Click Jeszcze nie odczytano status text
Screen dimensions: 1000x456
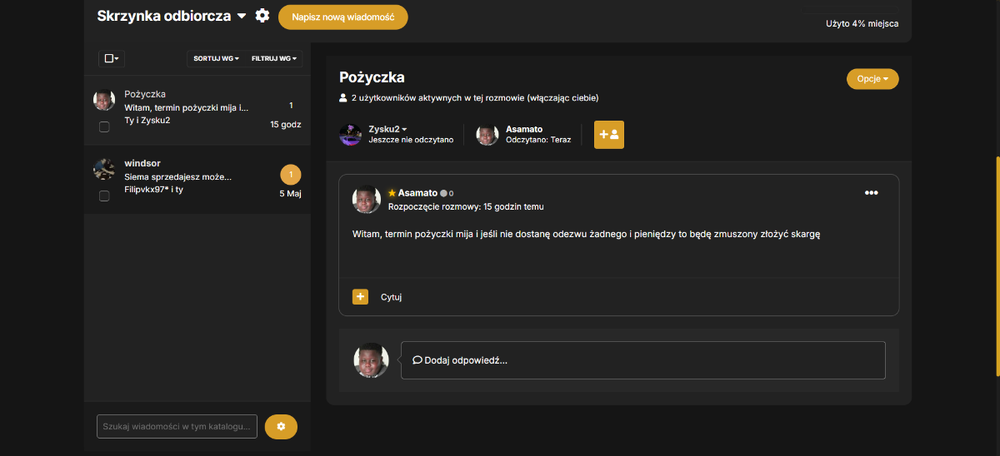(x=411, y=140)
